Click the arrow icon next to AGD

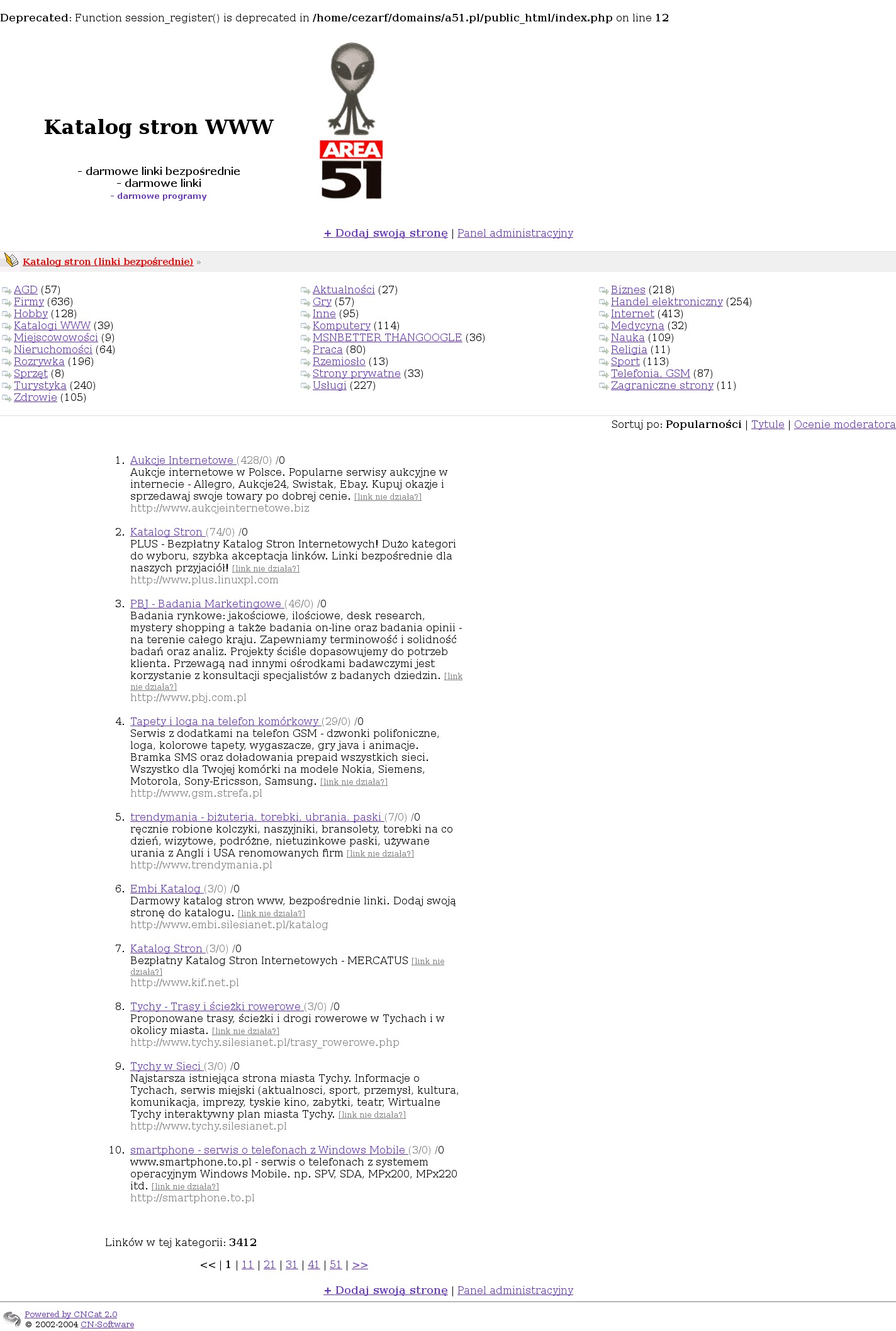[x=6, y=291]
